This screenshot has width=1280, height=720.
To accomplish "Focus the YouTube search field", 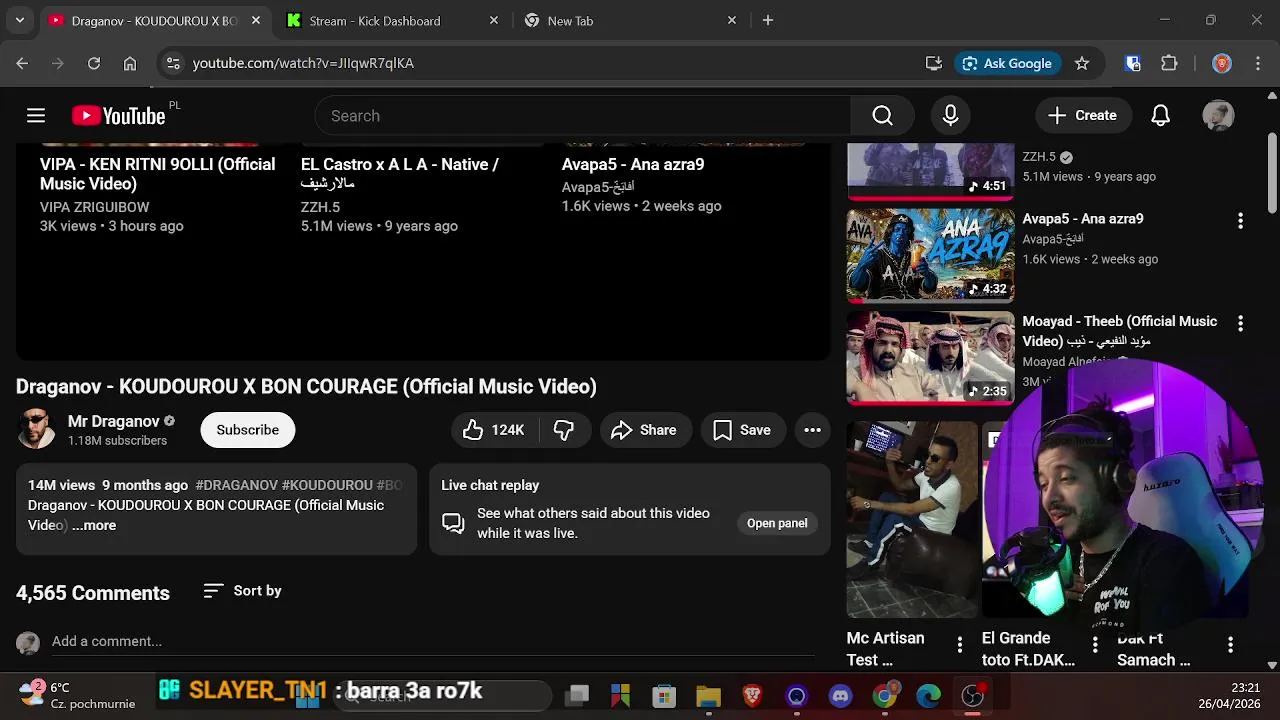I will (582, 116).
